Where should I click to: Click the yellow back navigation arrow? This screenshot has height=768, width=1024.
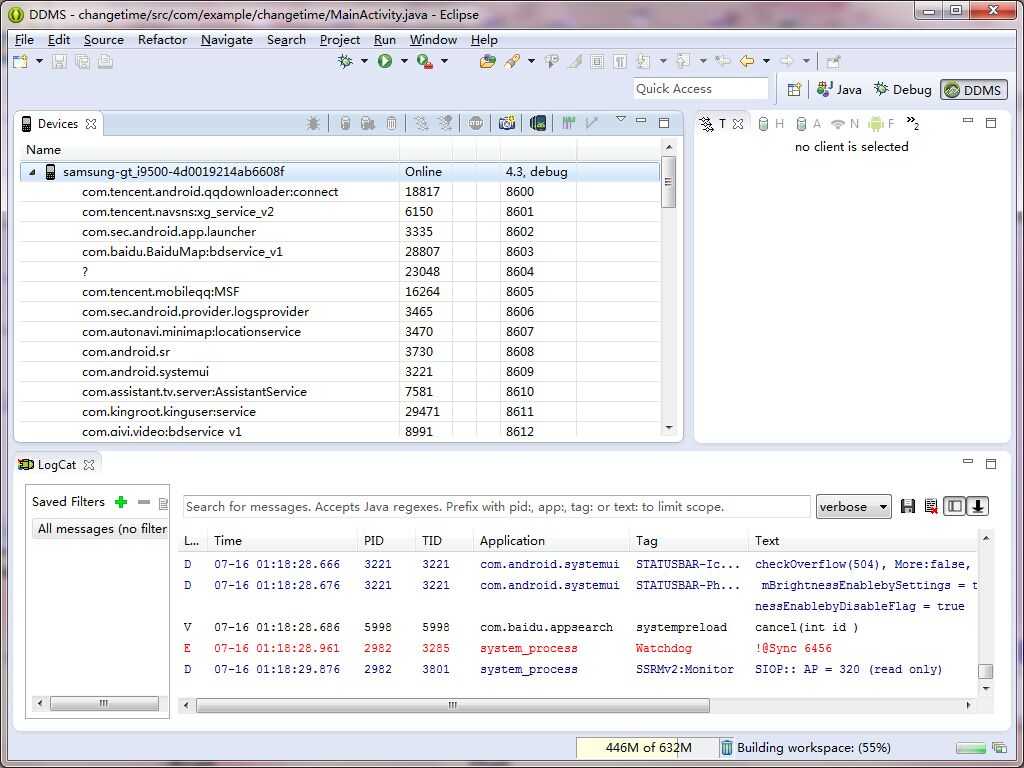[747, 61]
